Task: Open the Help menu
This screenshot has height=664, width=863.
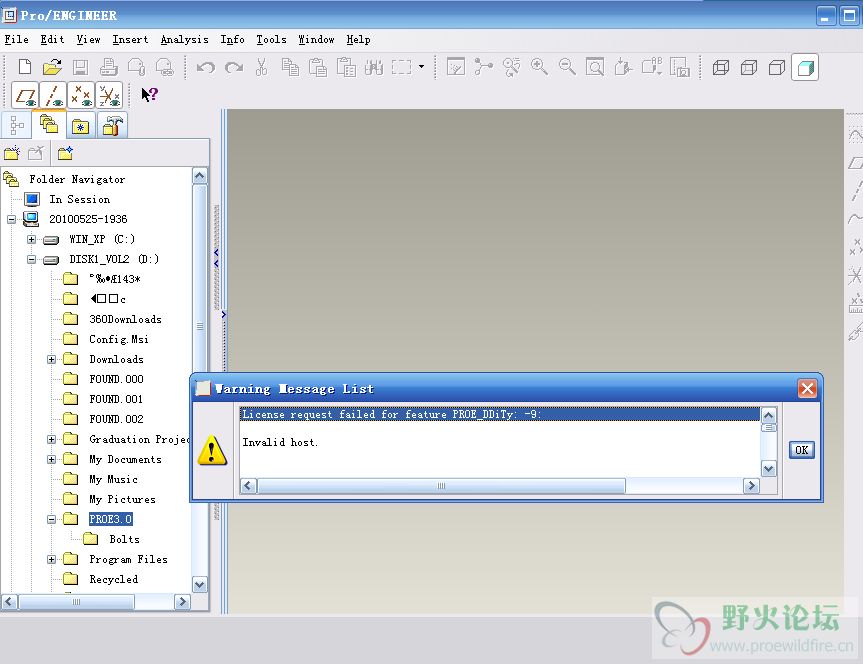Action: (358, 40)
